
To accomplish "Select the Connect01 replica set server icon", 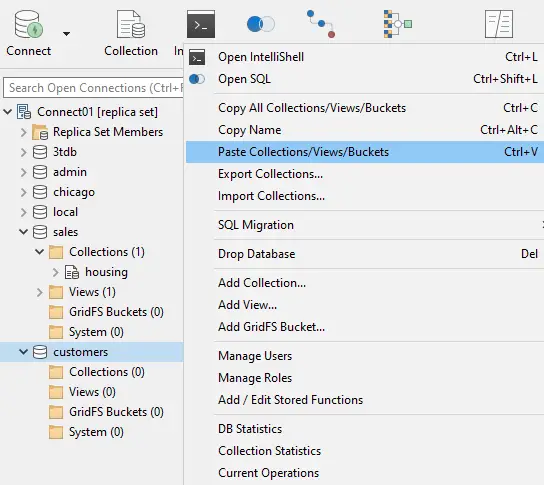I will click(24, 112).
